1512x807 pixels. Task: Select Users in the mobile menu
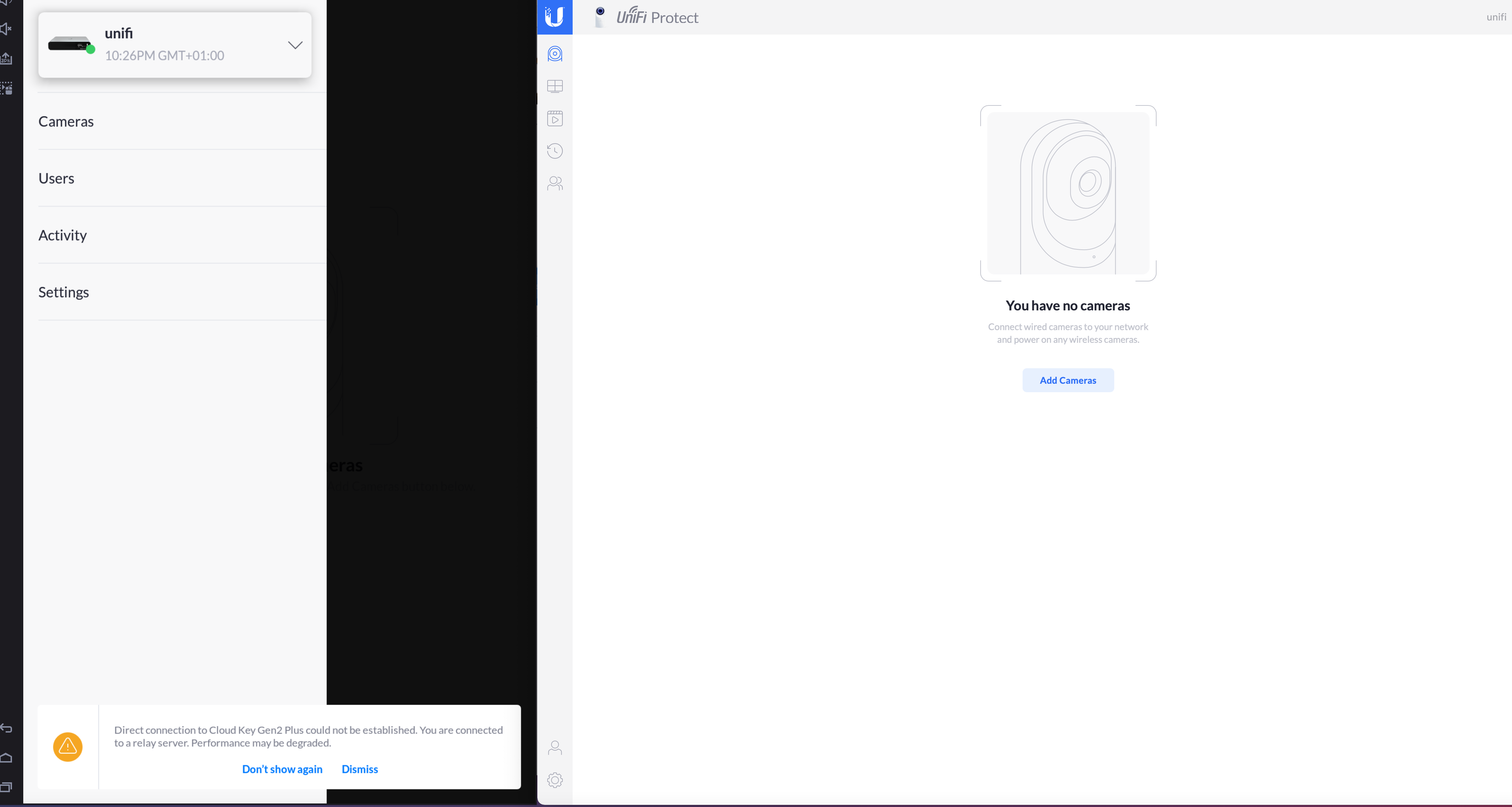[x=56, y=178]
